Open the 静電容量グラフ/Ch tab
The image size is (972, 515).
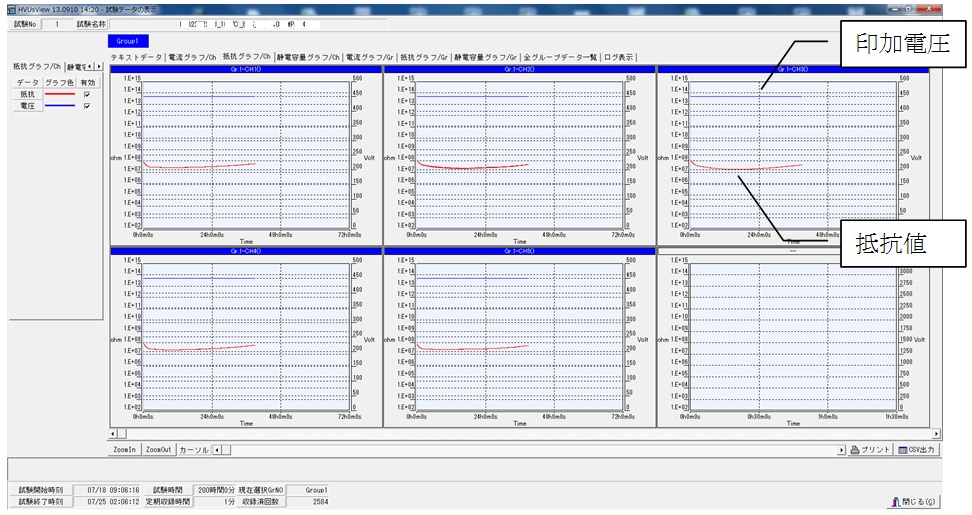309,58
